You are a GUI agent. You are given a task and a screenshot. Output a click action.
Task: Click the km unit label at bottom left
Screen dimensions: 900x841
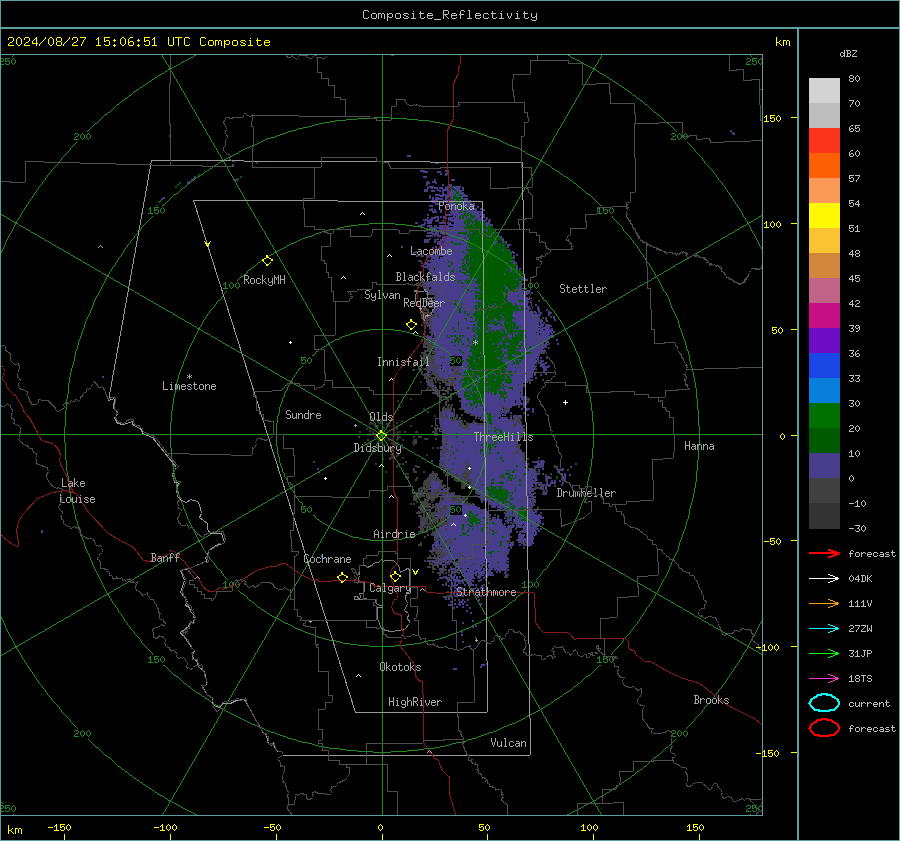tap(15, 830)
